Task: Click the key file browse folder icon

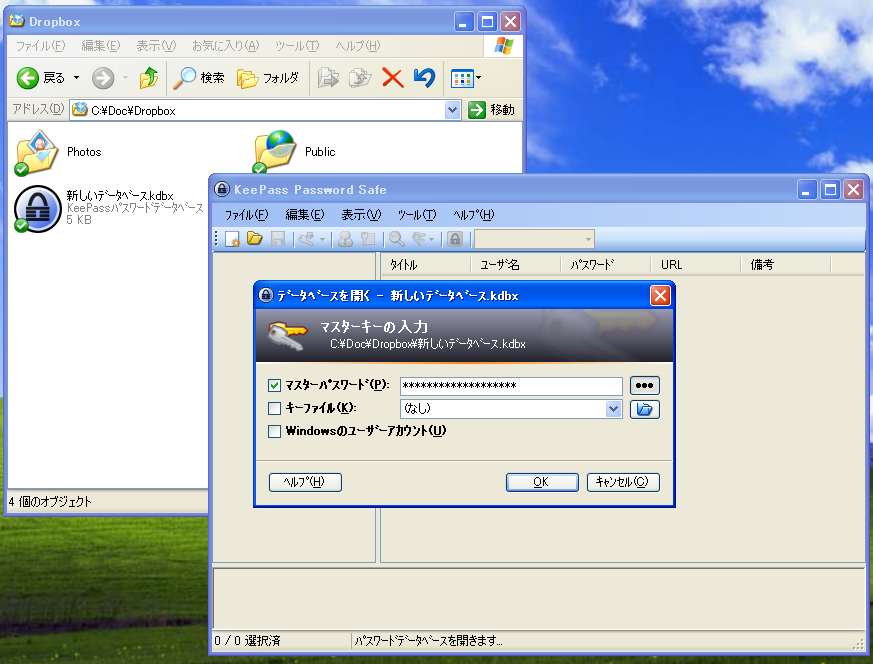Action: (x=644, y=409)
